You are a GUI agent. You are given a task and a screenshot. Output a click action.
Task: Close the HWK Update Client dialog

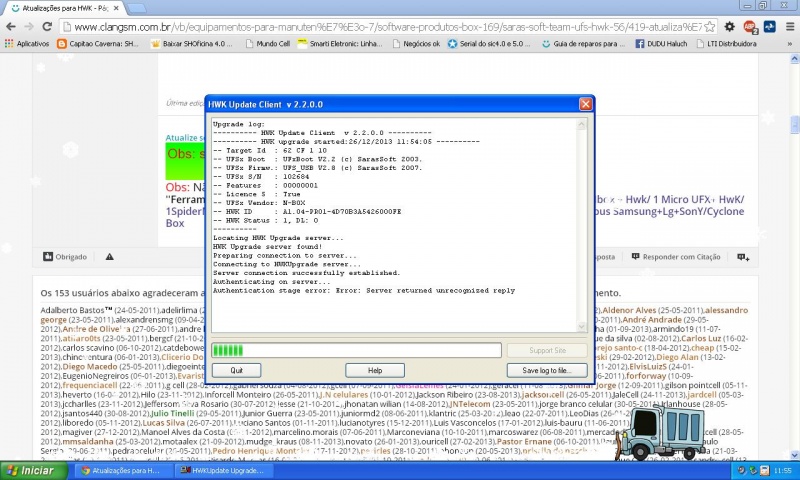[585, 104]
